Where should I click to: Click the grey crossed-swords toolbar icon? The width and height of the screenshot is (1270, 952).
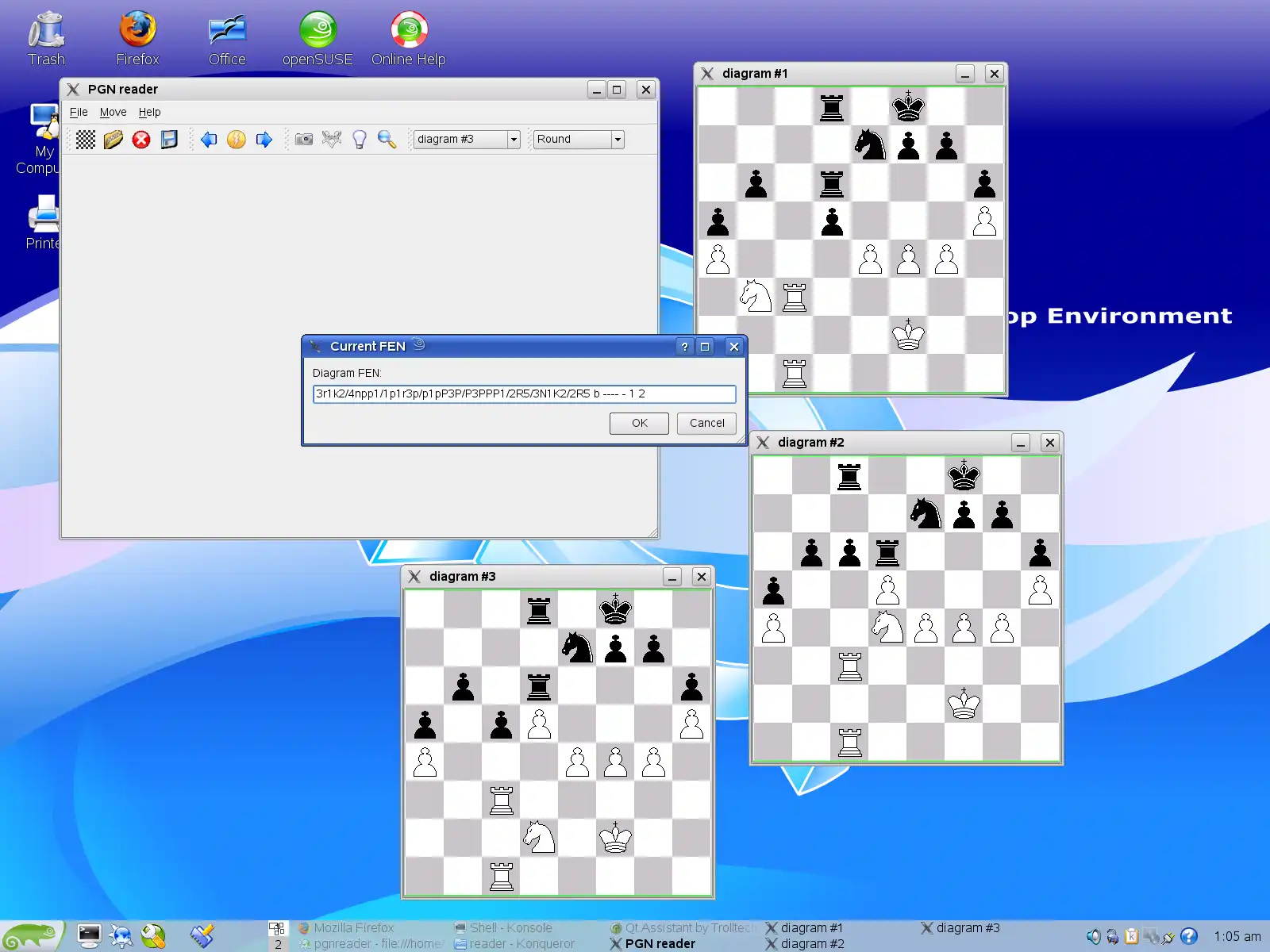pyautogui.click(x=332, y=140)
